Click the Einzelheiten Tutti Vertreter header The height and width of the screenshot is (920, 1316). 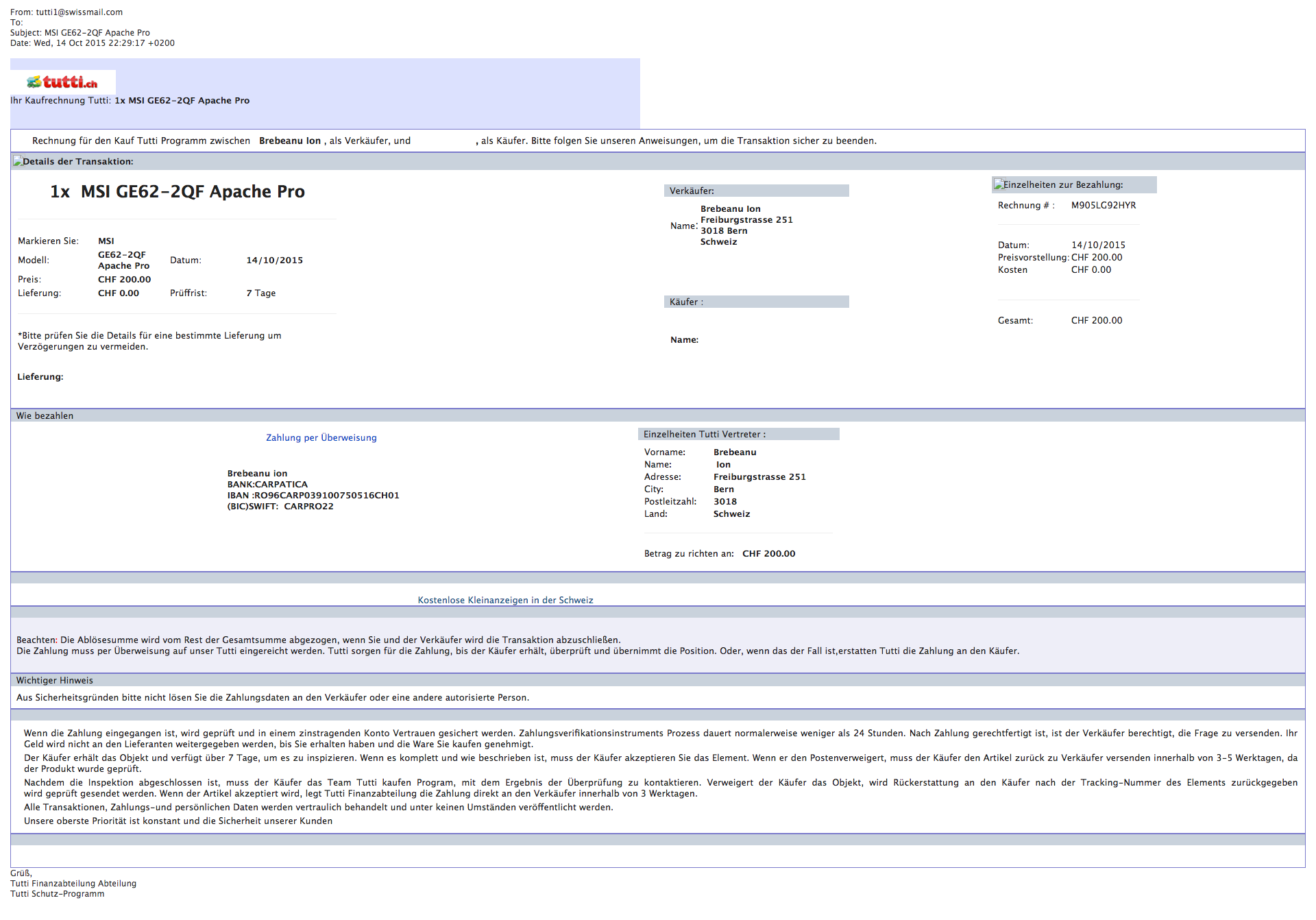tap(705, 435)
